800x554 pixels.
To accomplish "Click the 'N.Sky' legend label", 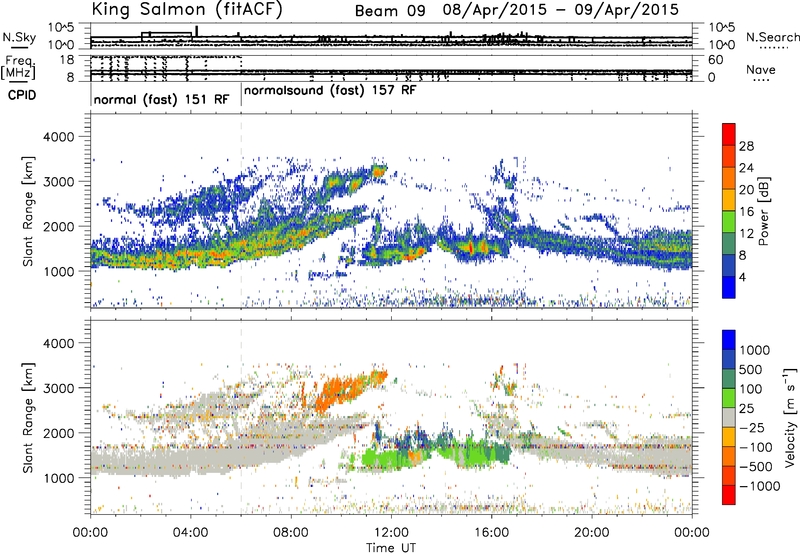I will click(x=19, y=37).
